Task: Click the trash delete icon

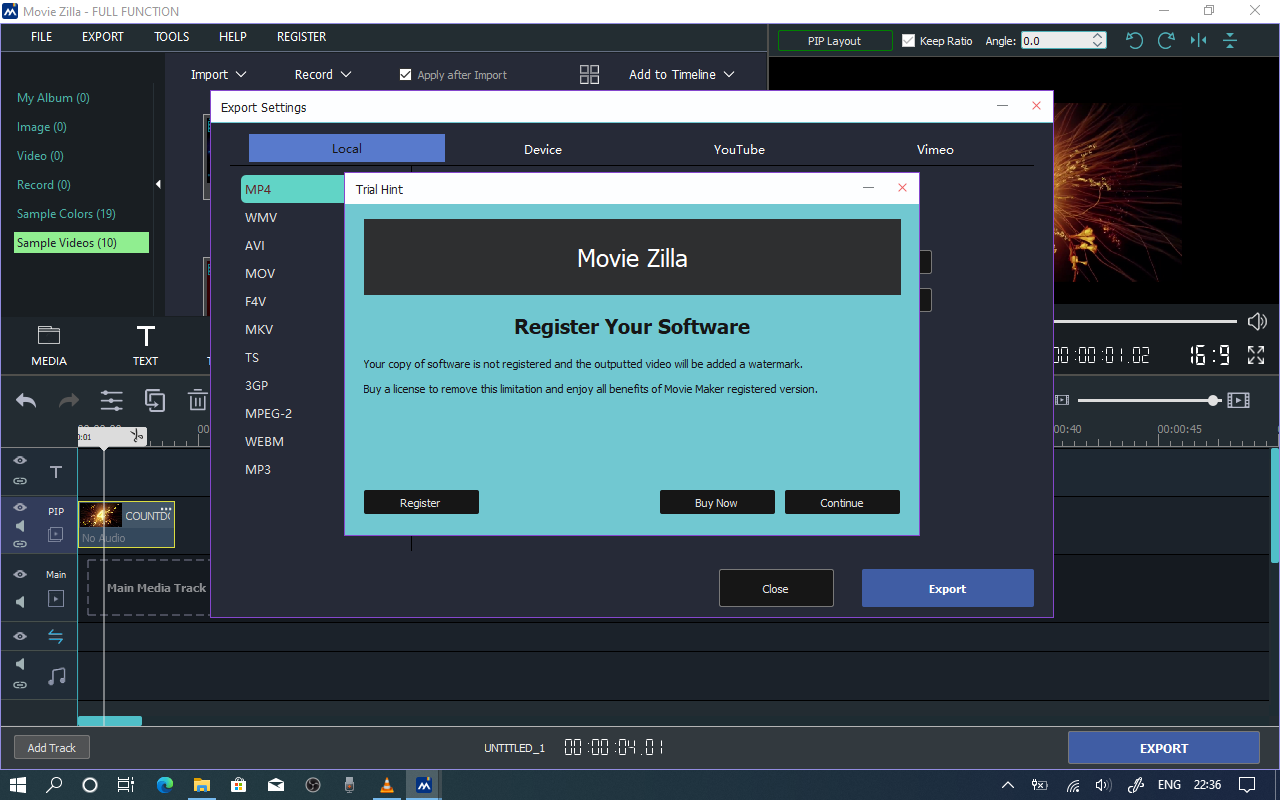Action: click(198, 401)
